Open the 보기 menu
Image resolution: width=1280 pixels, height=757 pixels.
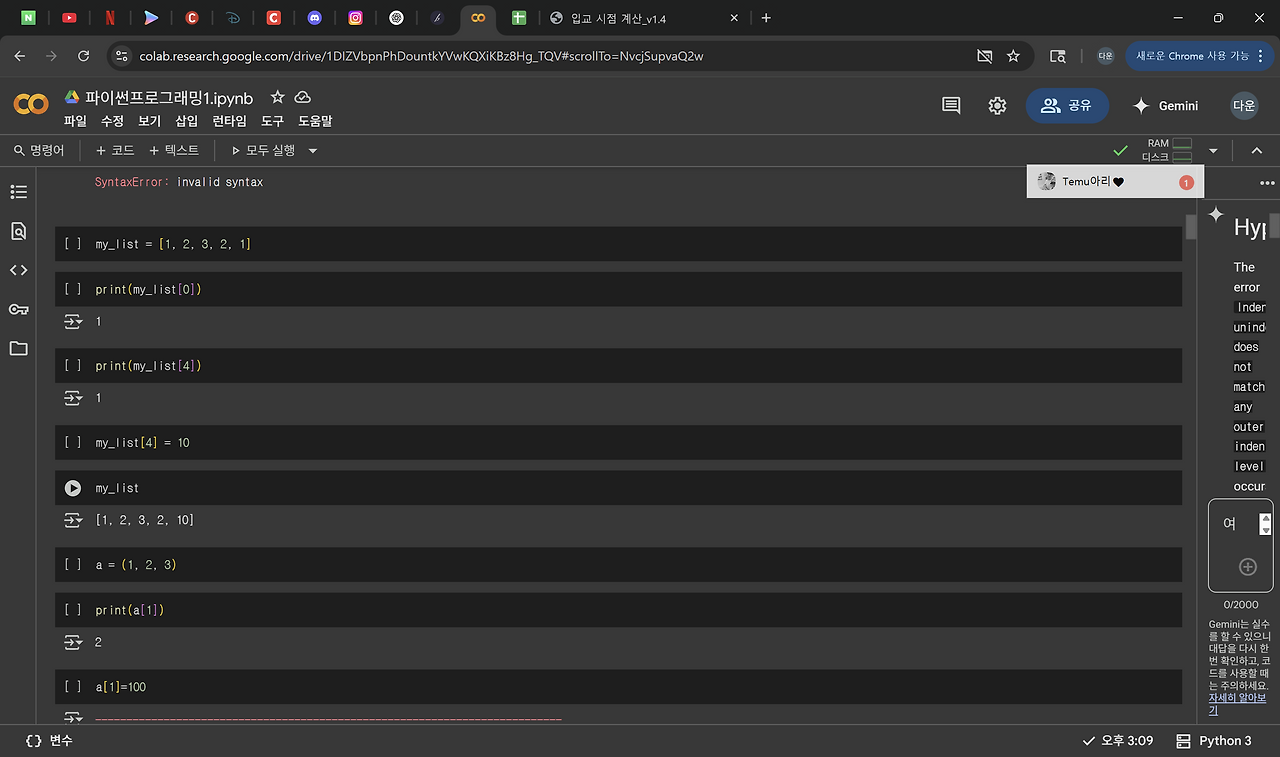coord(149,121)
